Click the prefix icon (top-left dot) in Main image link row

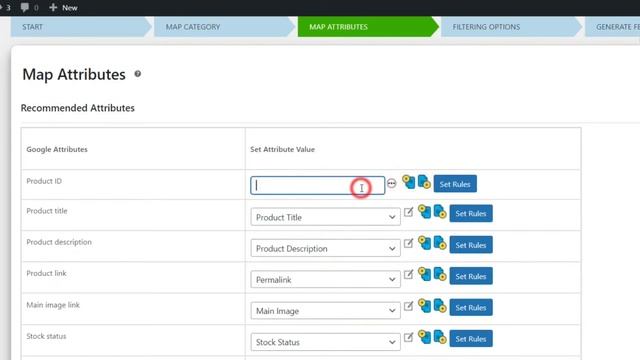424,305
